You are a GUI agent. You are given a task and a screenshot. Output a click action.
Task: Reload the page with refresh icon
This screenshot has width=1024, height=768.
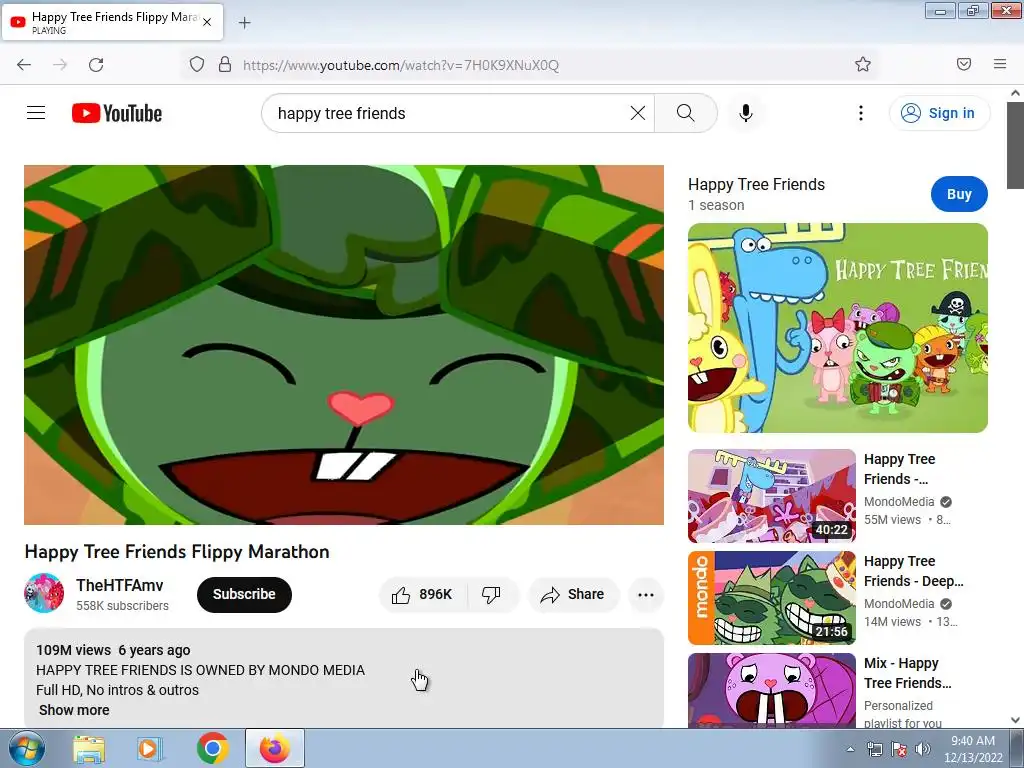coord(96,65)
